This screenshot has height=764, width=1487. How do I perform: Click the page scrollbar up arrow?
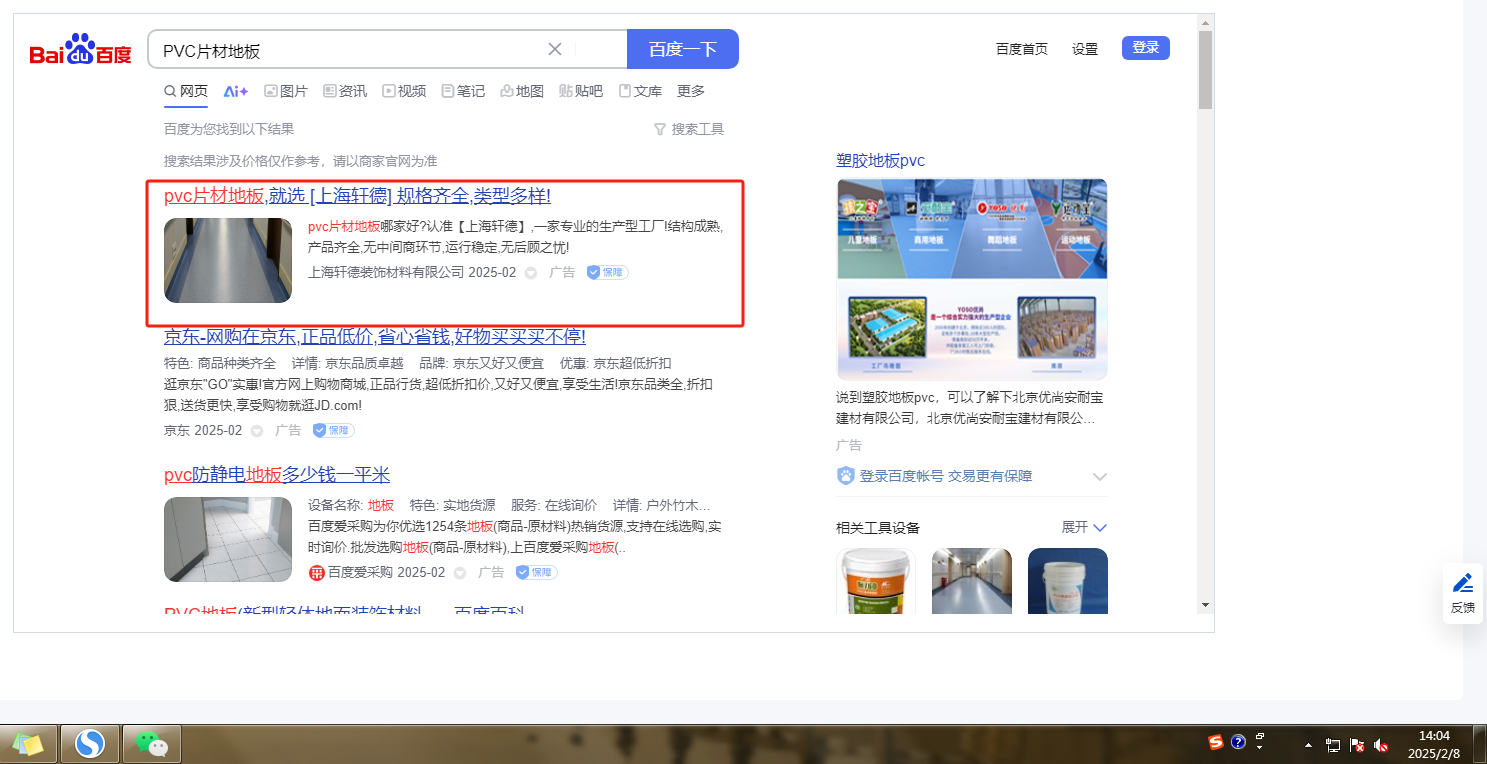coord(1205,22)
